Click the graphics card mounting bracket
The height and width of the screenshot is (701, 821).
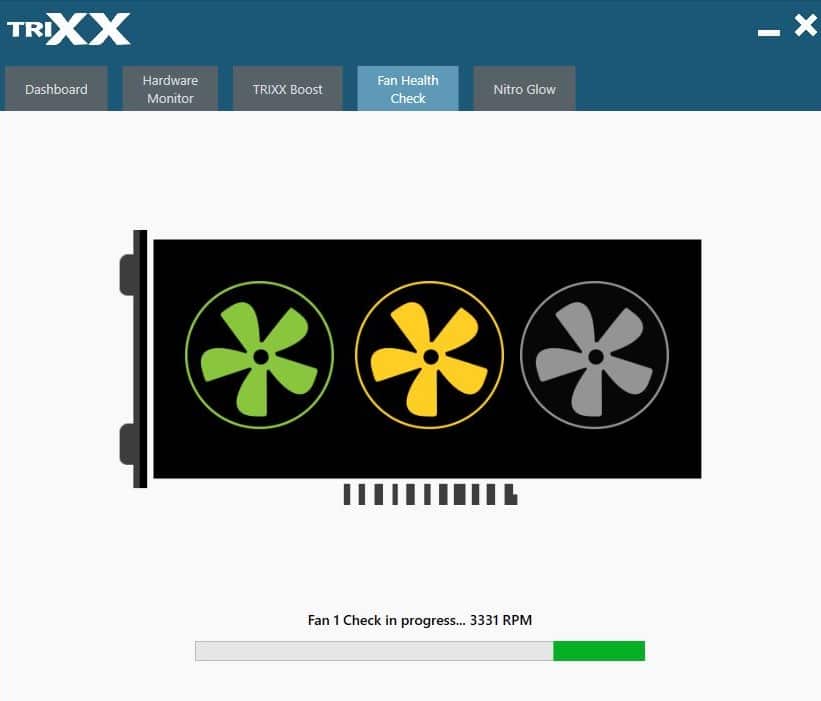point(137,358)
